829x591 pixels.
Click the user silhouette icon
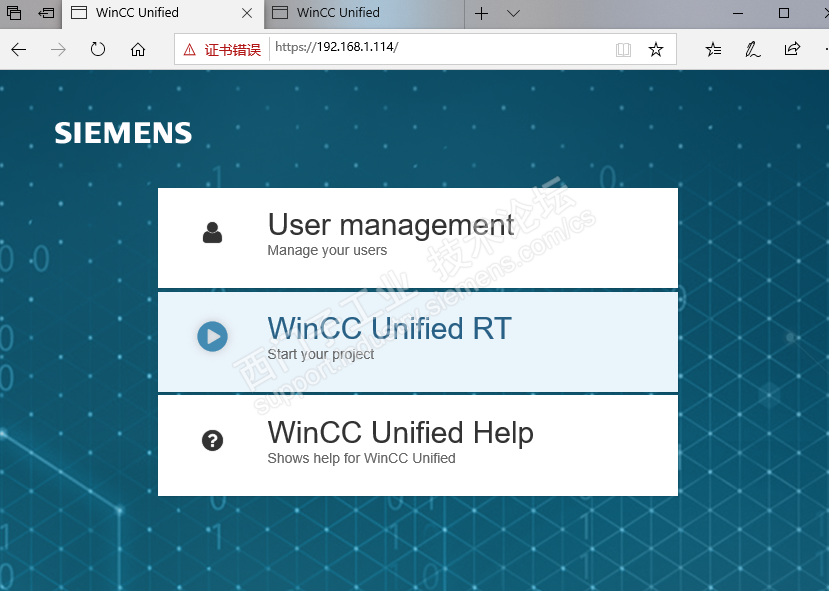pos(213,233)
